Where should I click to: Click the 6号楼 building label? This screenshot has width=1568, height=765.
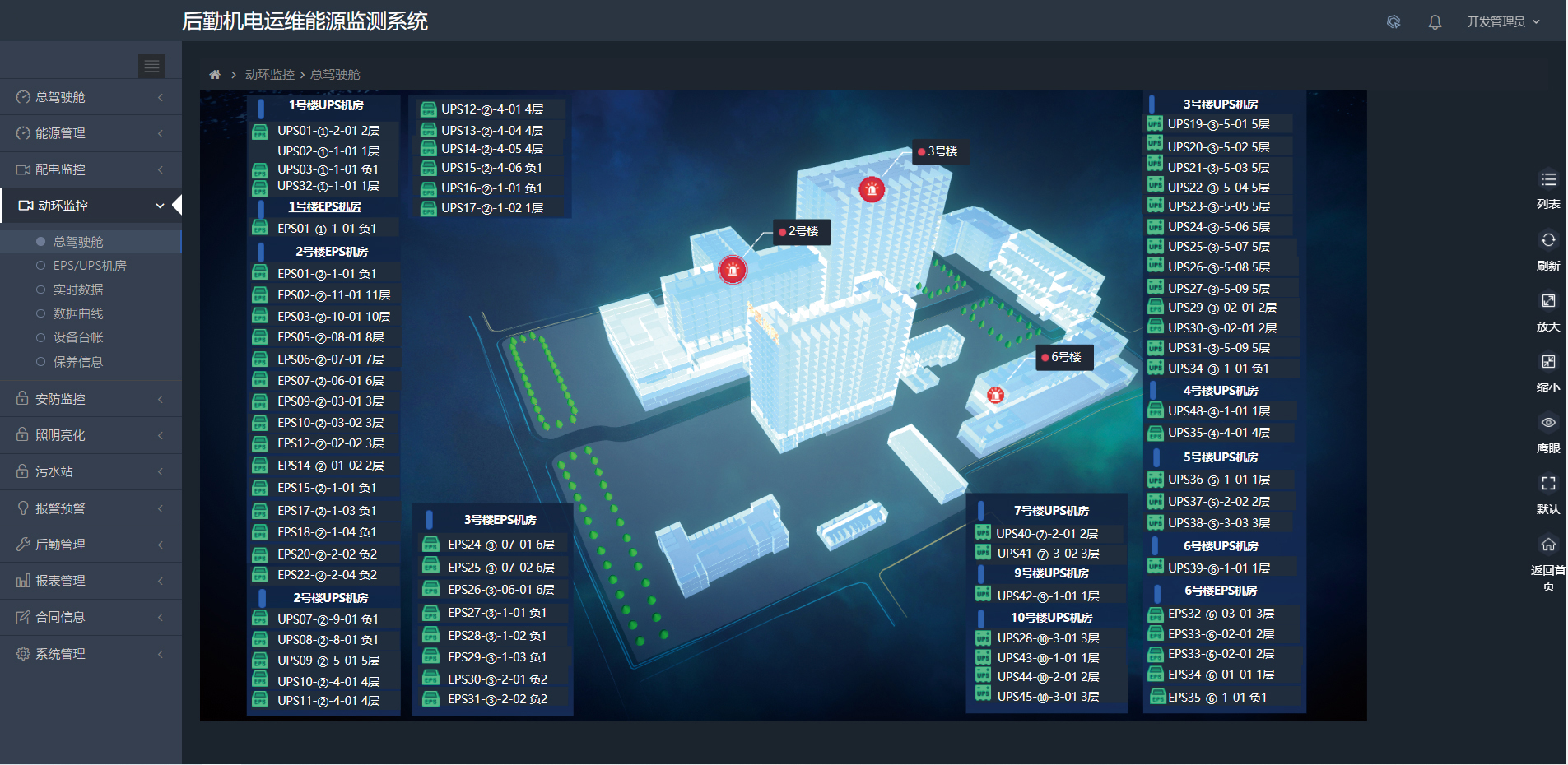(x=1065, y=357)
